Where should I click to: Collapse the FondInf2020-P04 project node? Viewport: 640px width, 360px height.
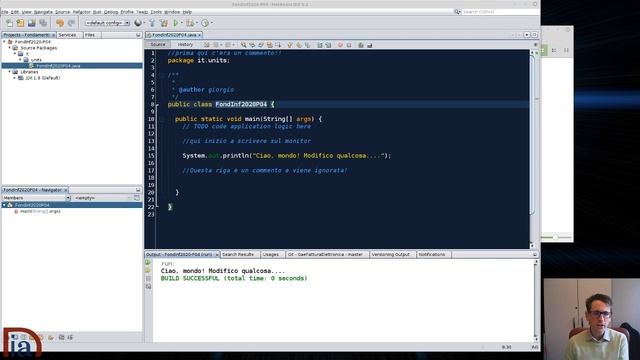point(4,42)
